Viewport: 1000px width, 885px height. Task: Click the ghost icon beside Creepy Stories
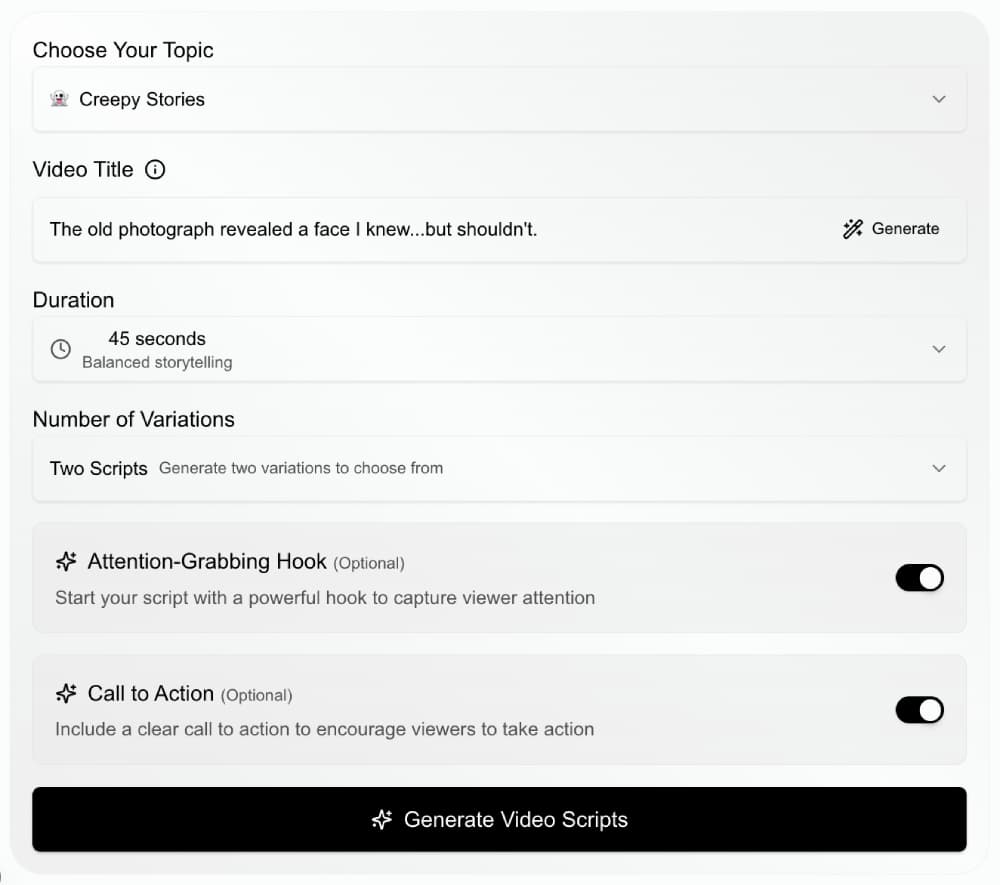pos(59,99)
